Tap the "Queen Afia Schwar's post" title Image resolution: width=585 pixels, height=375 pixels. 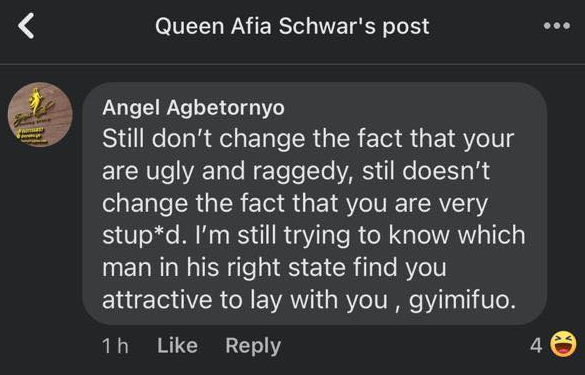click(x=292, y=26)
